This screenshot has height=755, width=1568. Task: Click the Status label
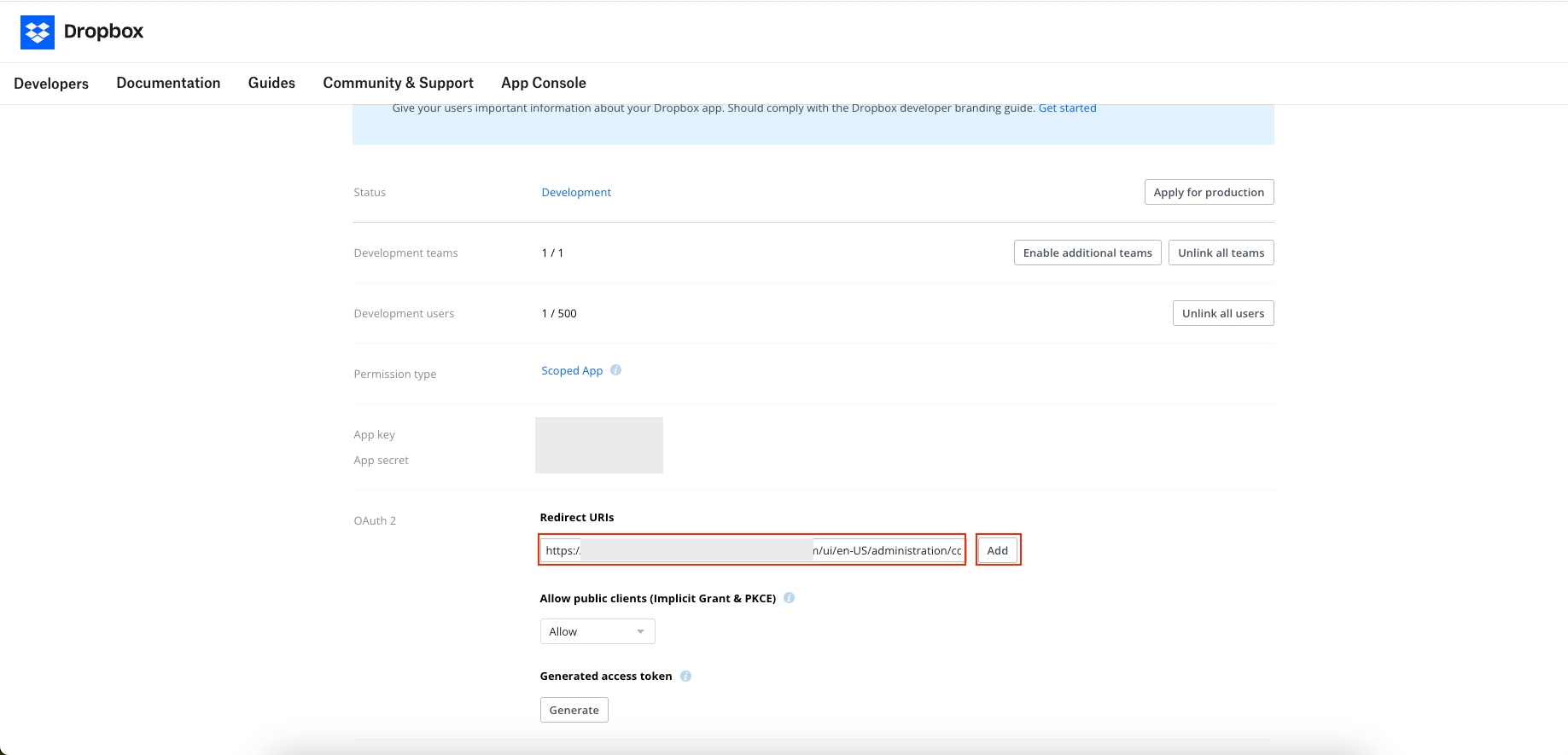[x=370, y=192]
